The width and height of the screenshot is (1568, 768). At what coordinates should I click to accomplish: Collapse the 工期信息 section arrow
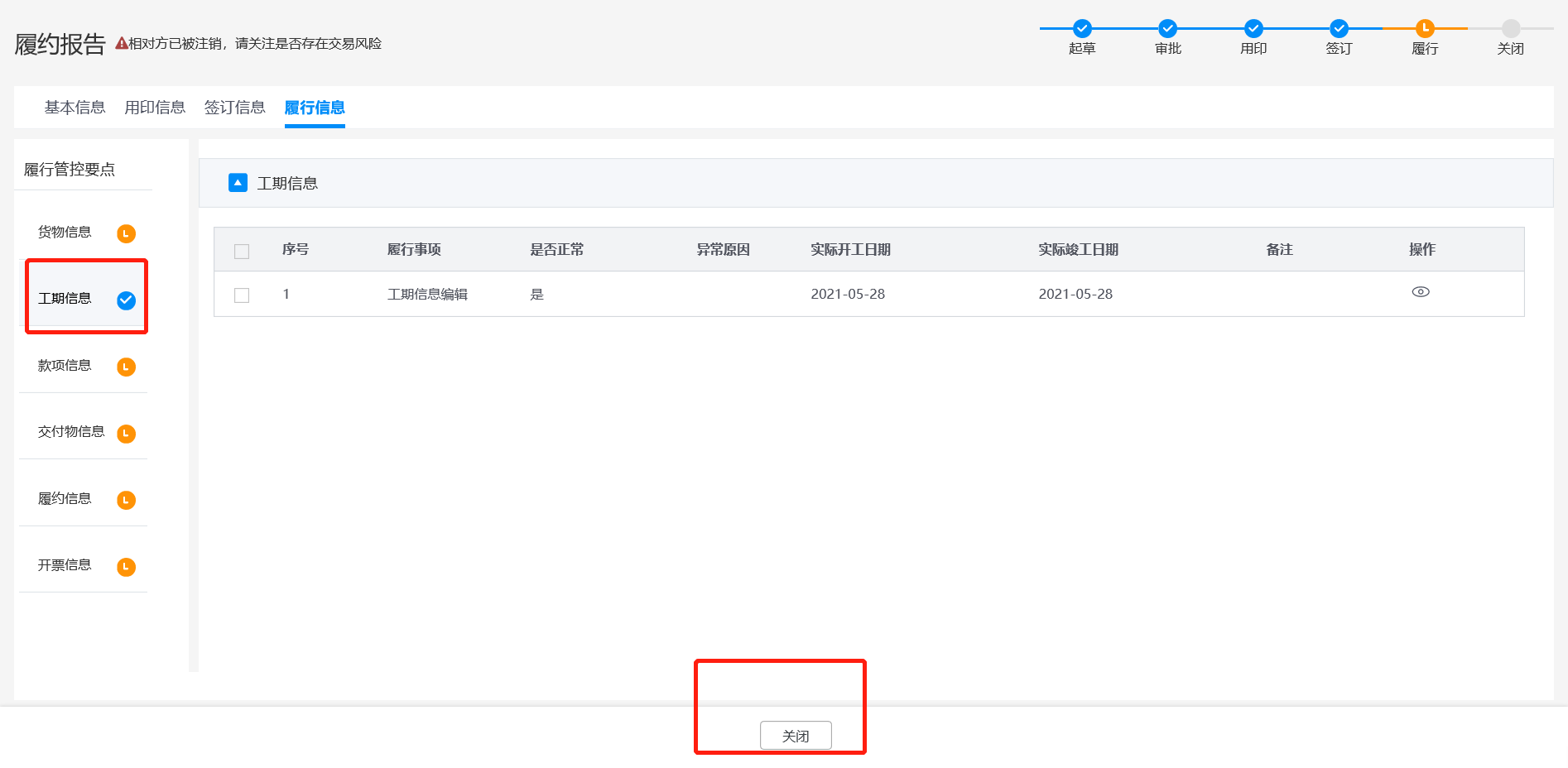click(x=238, y=183)
